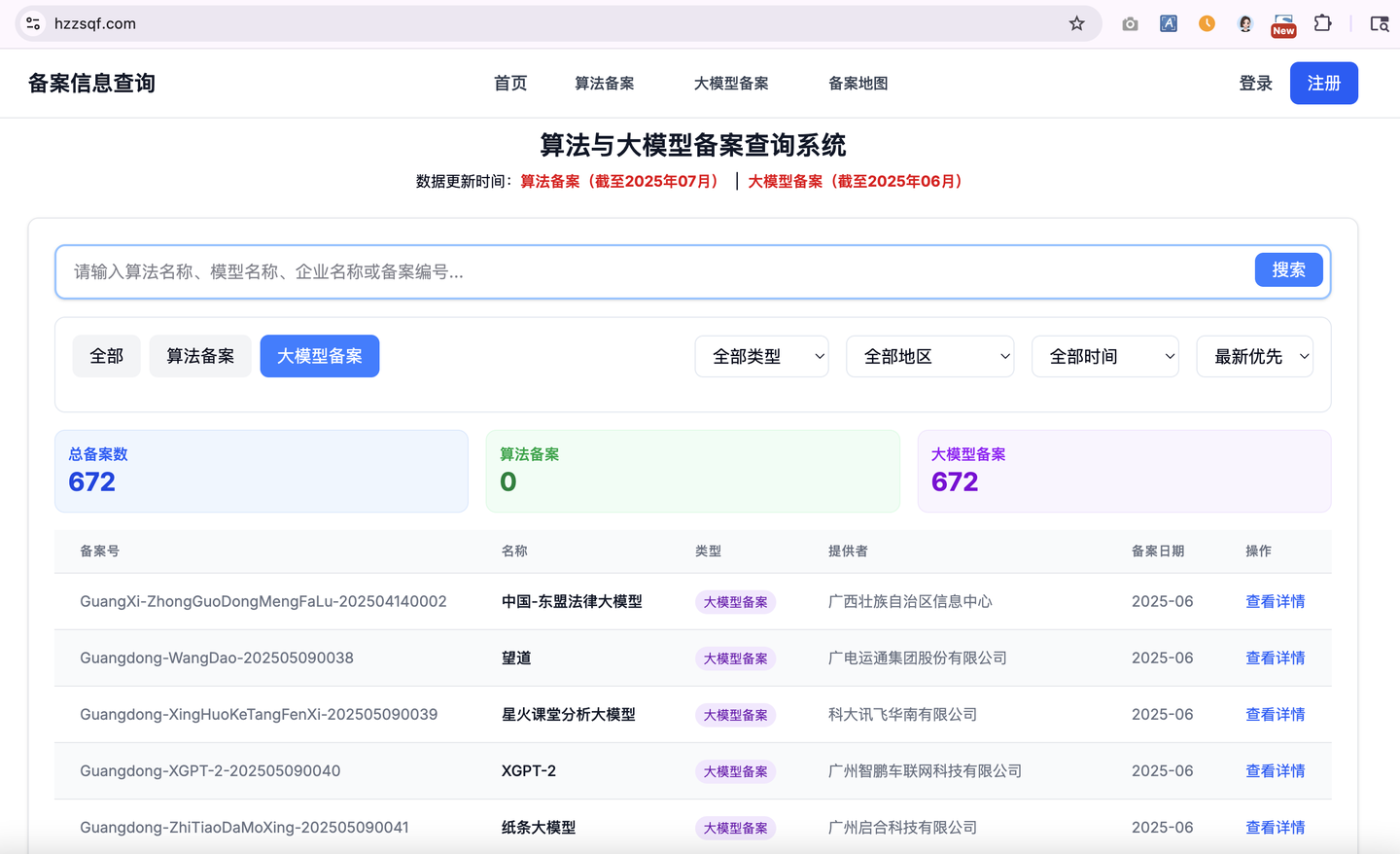
Task: Expand the 全部地区 dropdown
Action: click(x=930, y=356)
